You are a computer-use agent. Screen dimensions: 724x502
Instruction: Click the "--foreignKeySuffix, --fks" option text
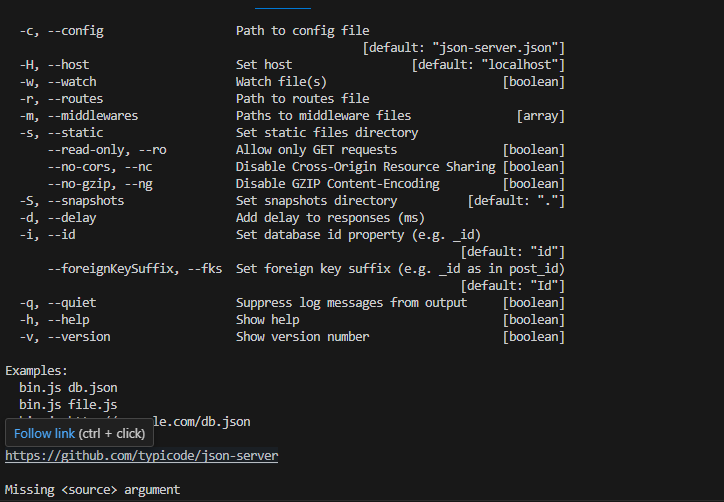pyautogui.click(x=135, y=269)
